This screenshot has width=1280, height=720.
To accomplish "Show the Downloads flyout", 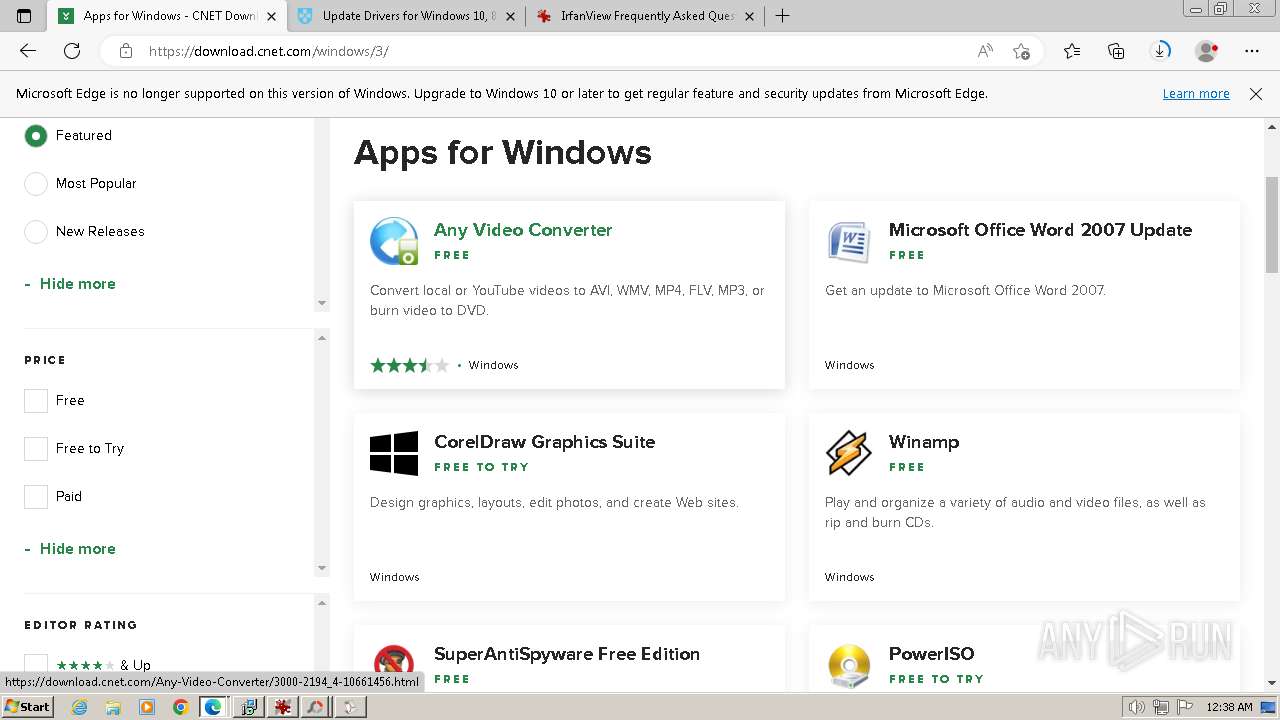I will coord(1161,51).
